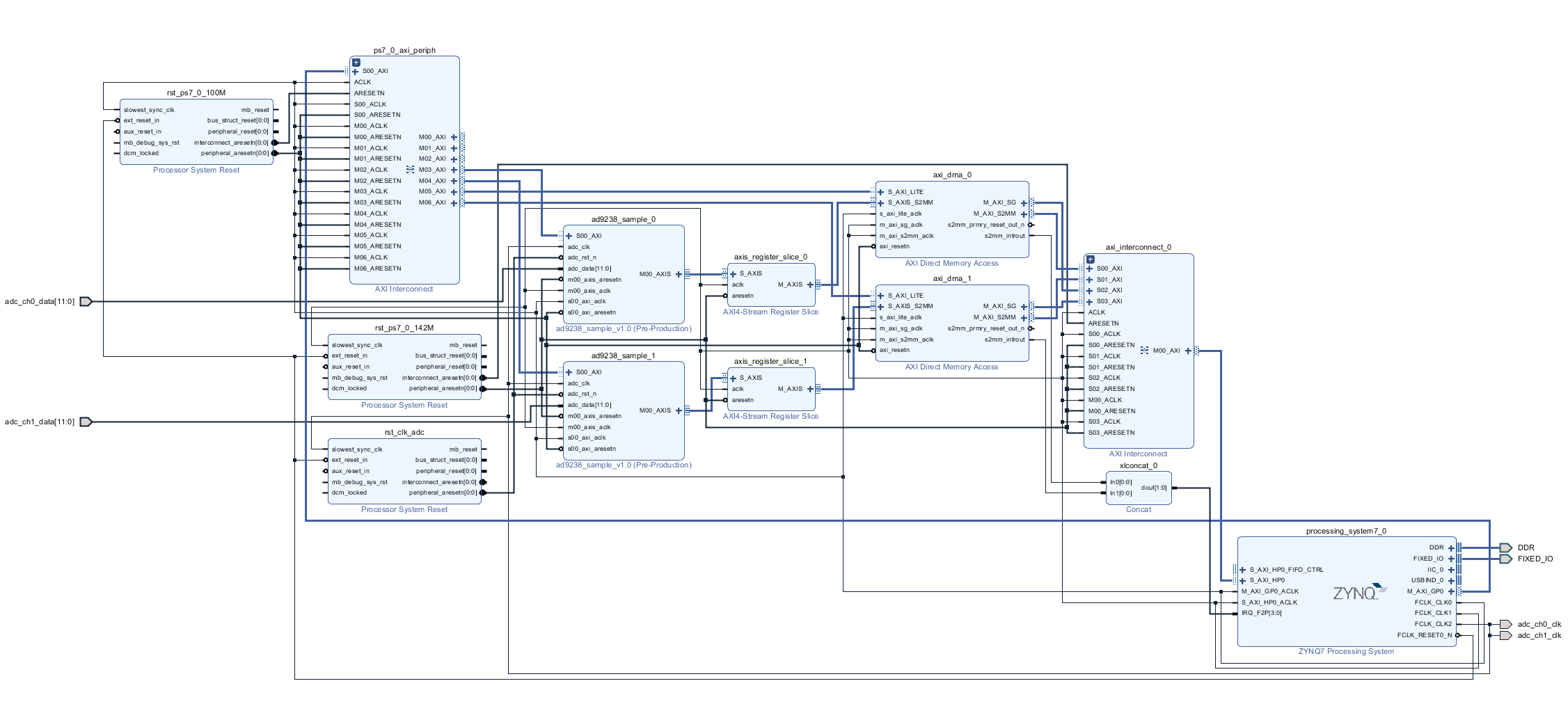The height and width of the screenshot is (720, 1568).
Task: Click the AXI Direct Memory Access label under axi_dma_1
Action: pos(951,367)
